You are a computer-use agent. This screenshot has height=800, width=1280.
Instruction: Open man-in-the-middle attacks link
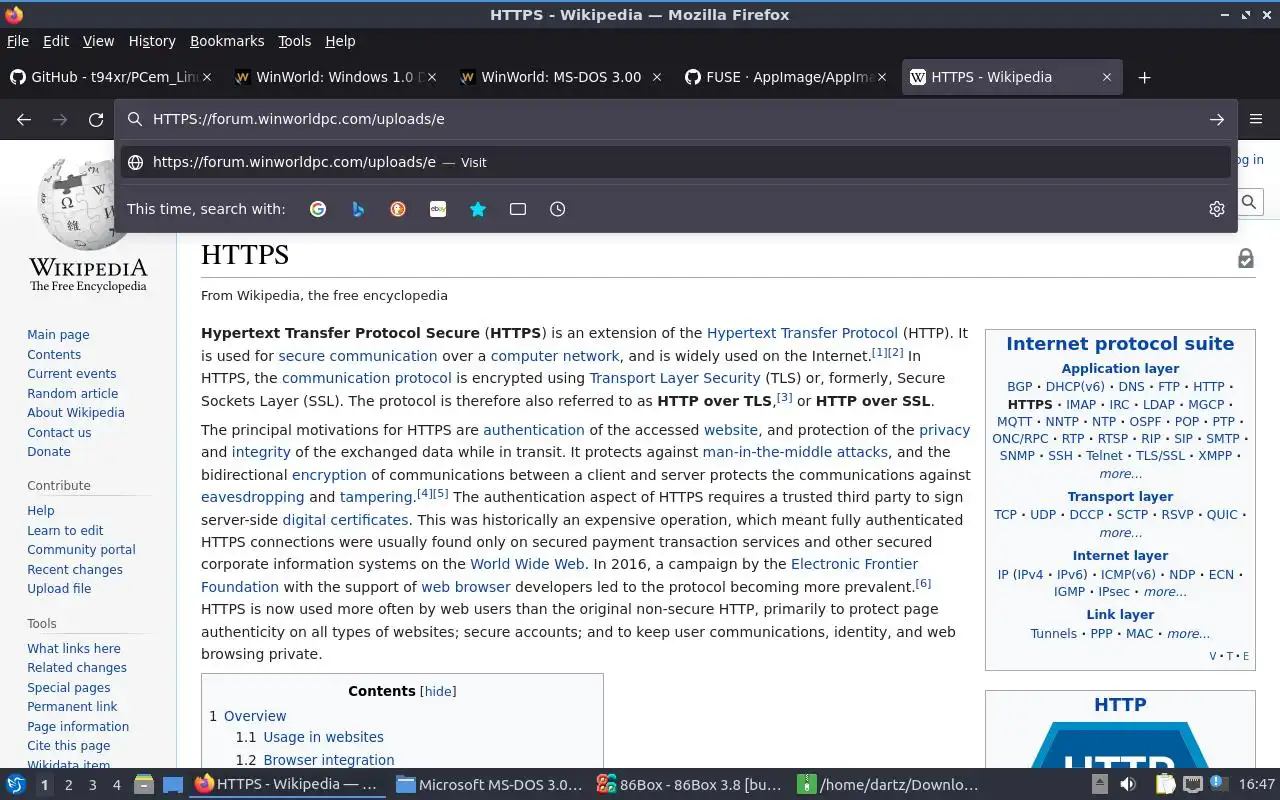click(x=795, y=452)
